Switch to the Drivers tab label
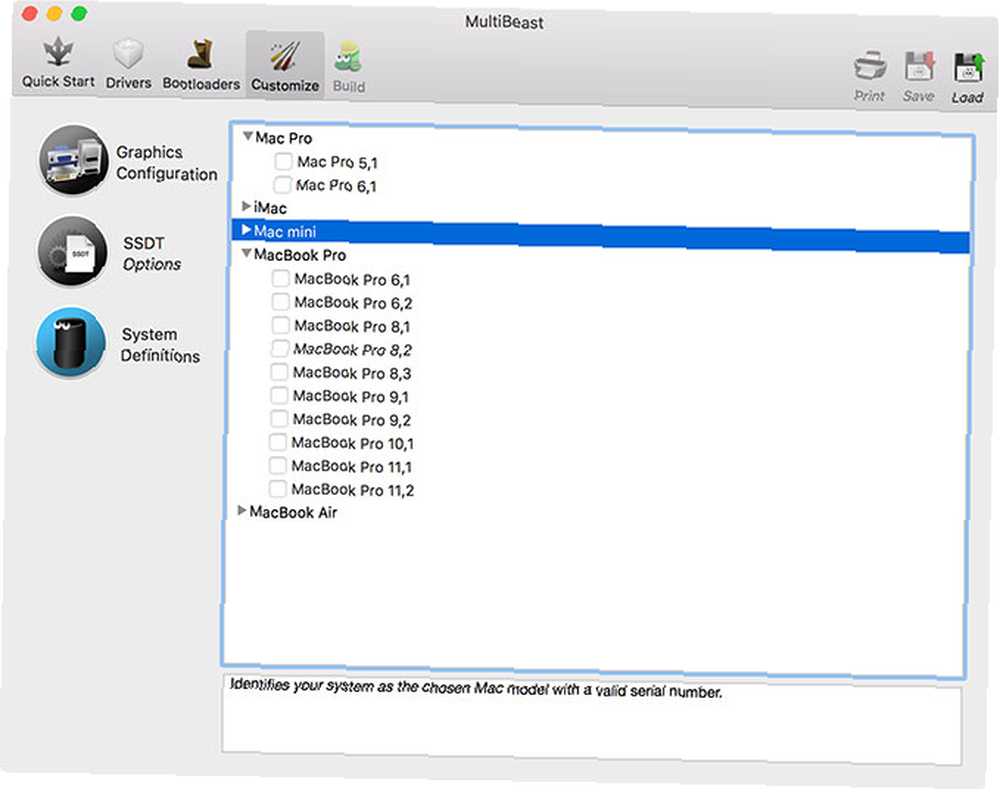Image resolution: width=1000 pixels, height=792 pixels. 128,83
